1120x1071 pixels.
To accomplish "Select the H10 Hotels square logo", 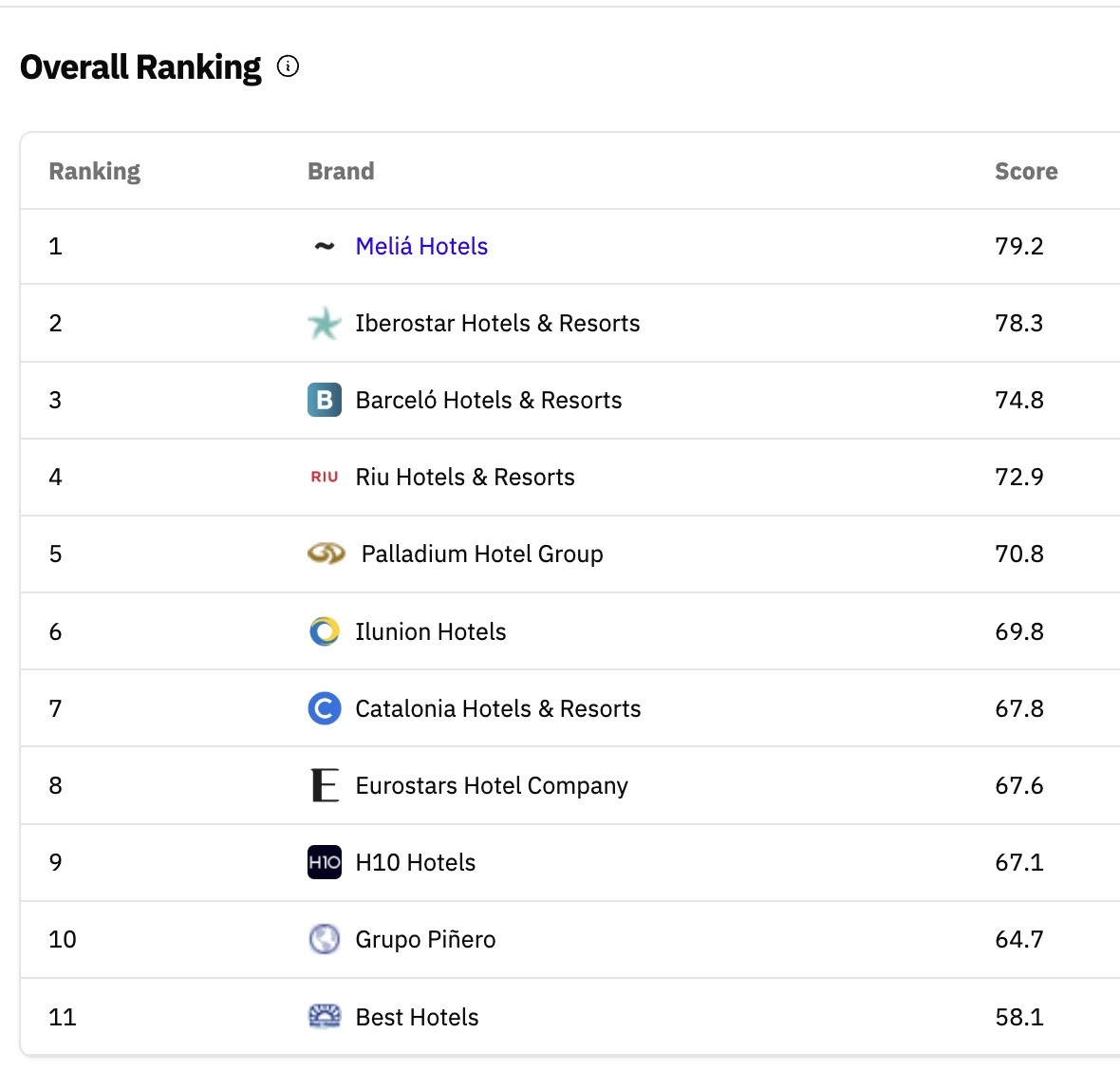I will pos(324,862).
